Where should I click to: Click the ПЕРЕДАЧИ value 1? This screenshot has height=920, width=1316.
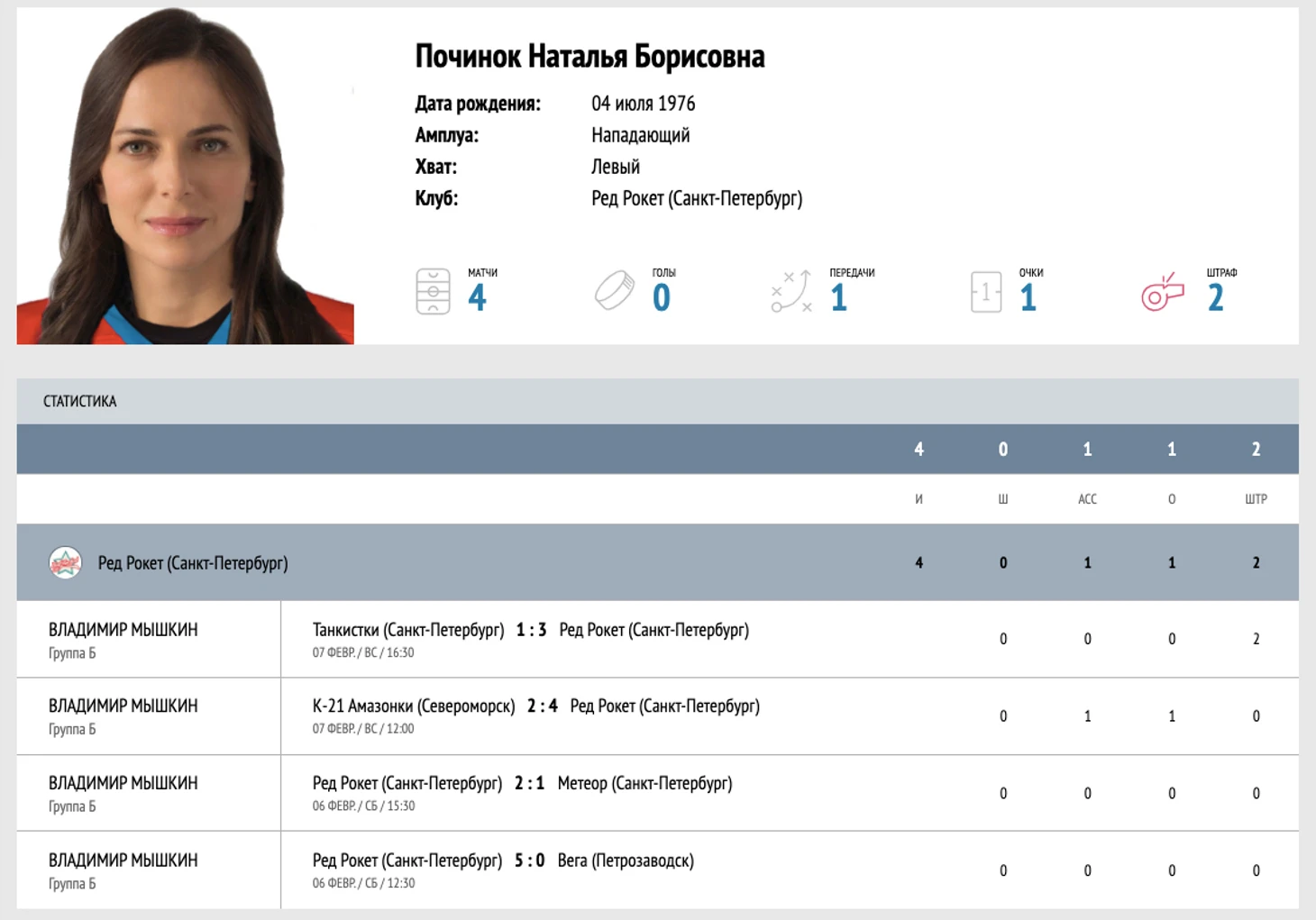[x=839, y=297]
